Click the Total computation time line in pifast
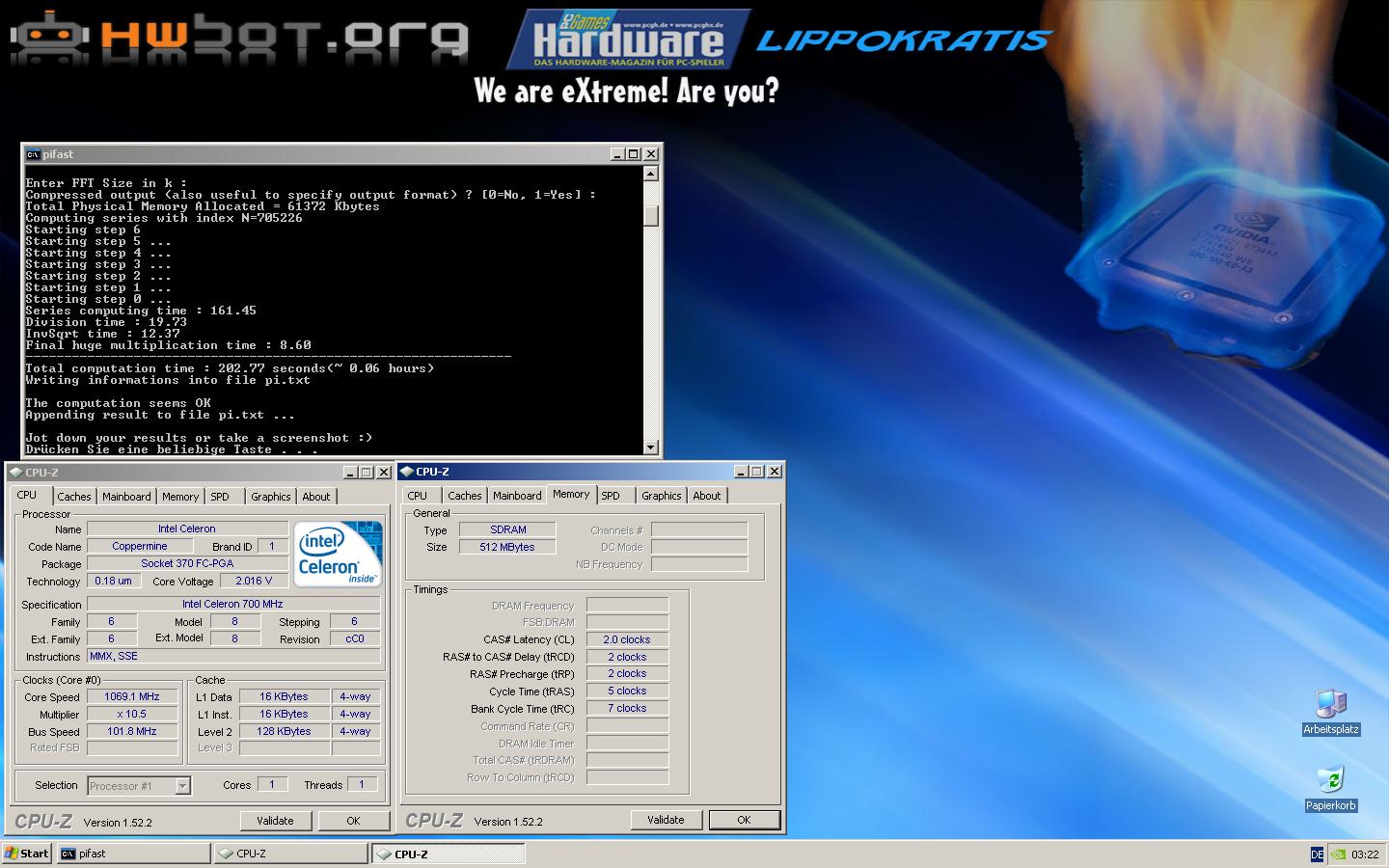The image size is (1389, 868). click(x=230, y=368)
